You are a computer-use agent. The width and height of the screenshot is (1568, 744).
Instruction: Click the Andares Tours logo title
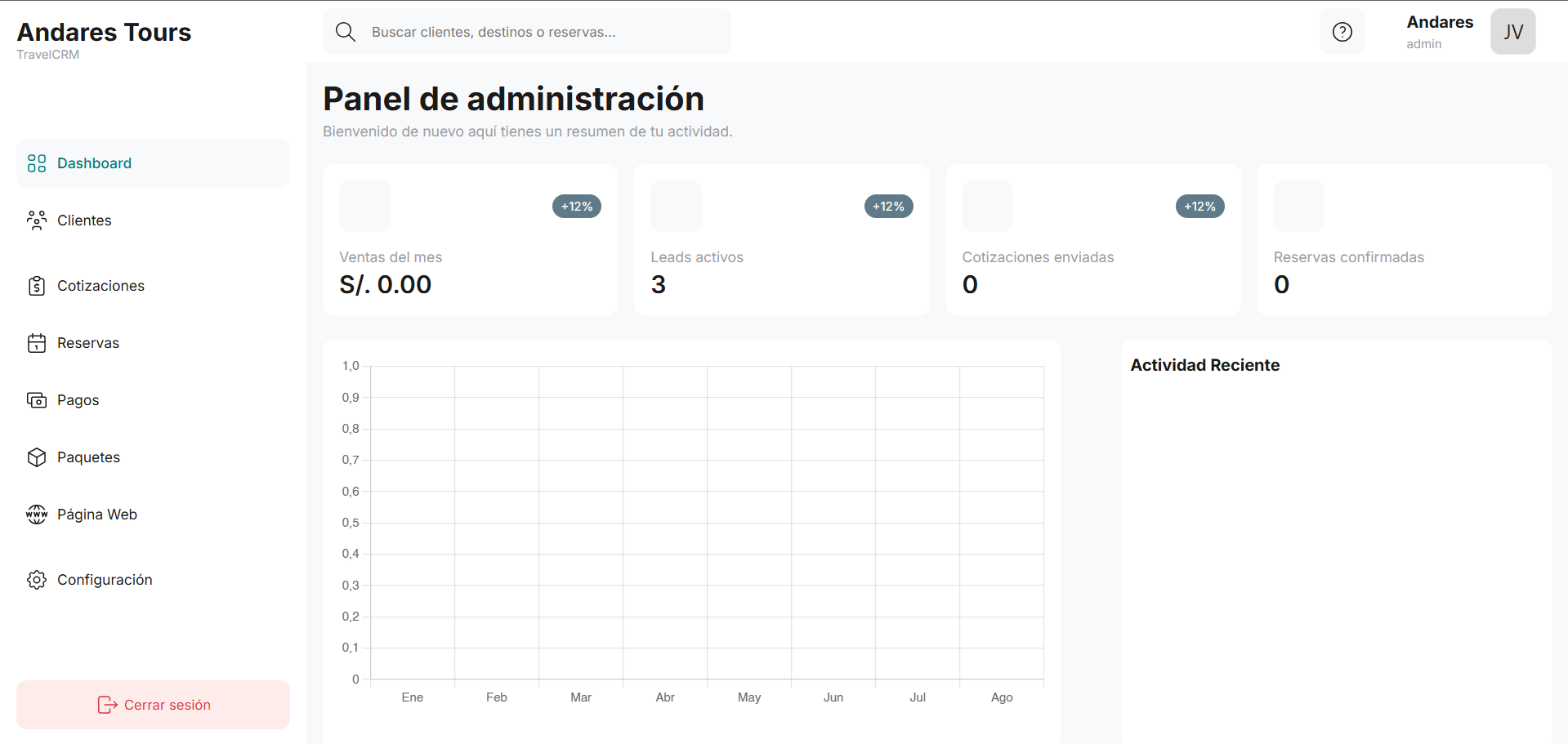tap(104, 32)
